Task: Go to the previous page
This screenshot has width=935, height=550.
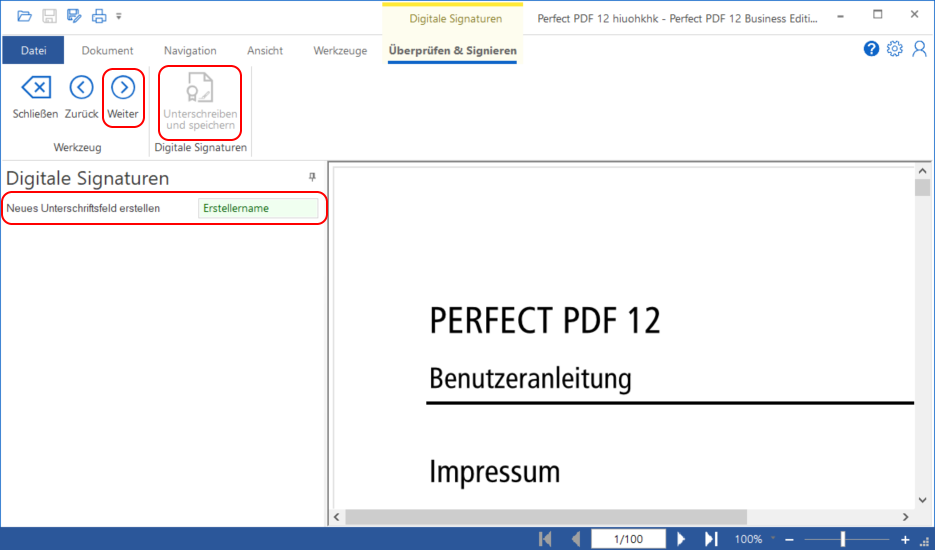Action: click(x=575, y=539)
